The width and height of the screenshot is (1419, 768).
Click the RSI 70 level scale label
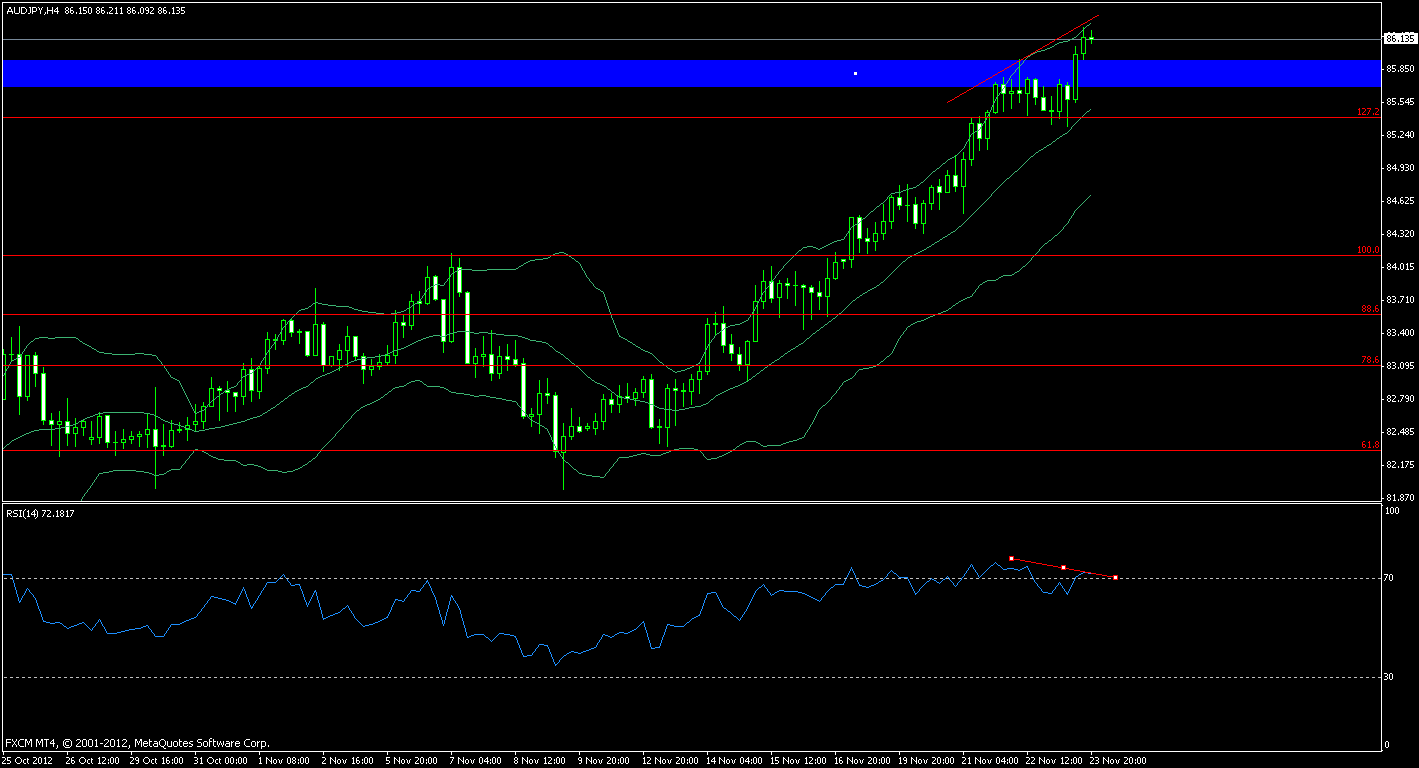(1388, 578)
